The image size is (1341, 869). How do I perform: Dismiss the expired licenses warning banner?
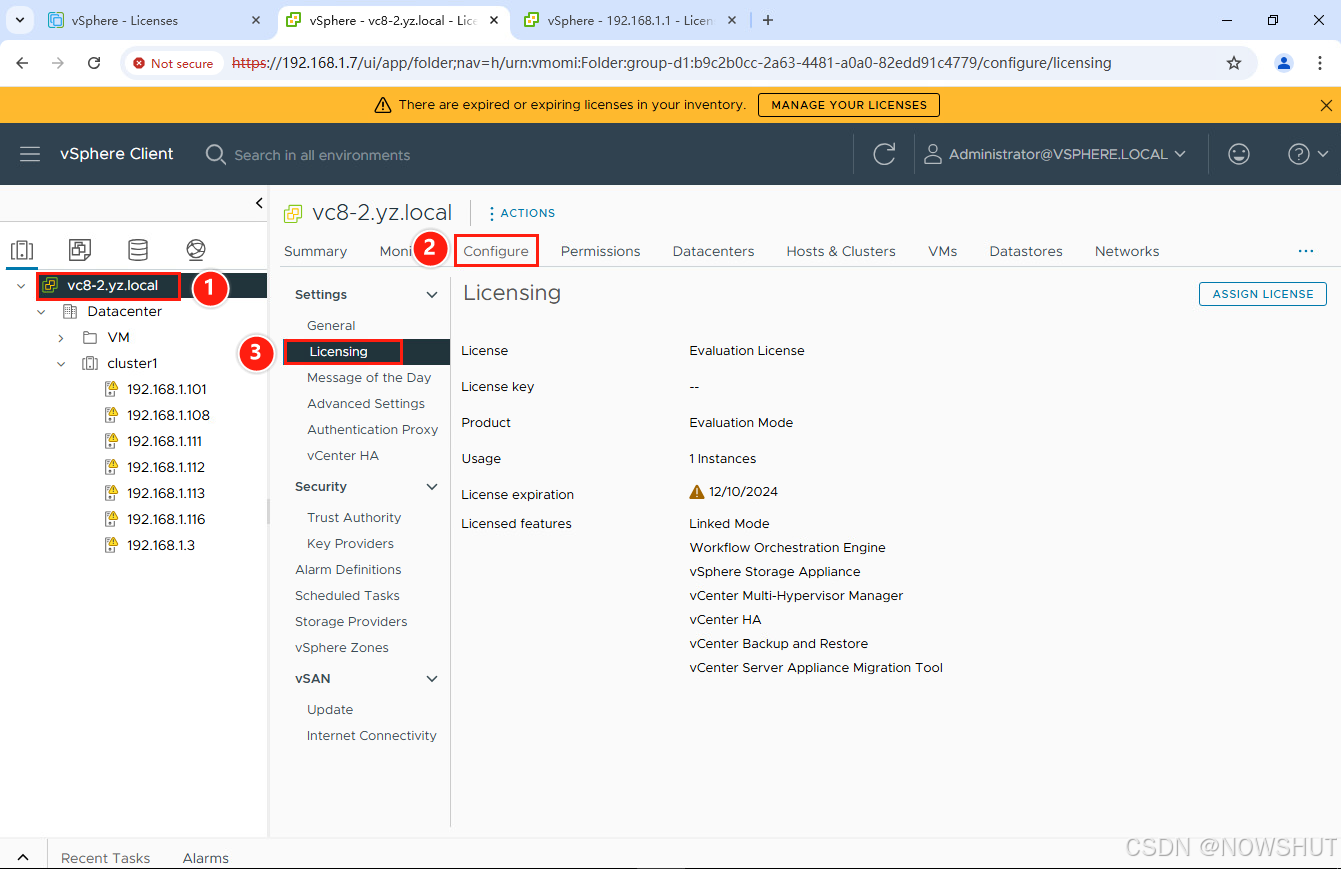1327,105
